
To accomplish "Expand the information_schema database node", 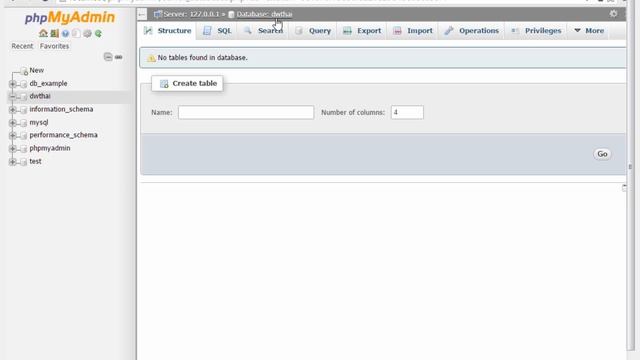I will (x=12, y=109).
